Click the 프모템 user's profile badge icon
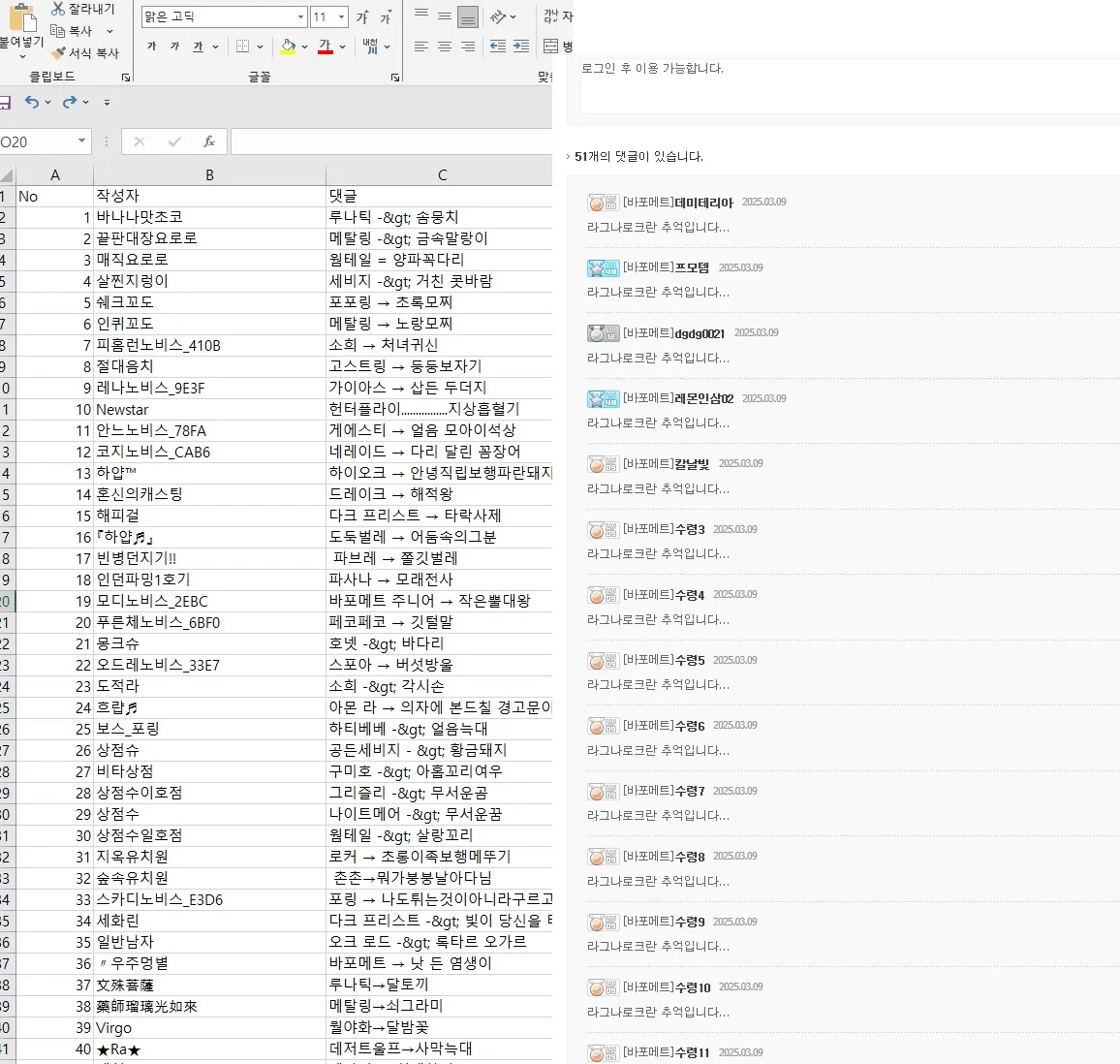 (602, 267)
